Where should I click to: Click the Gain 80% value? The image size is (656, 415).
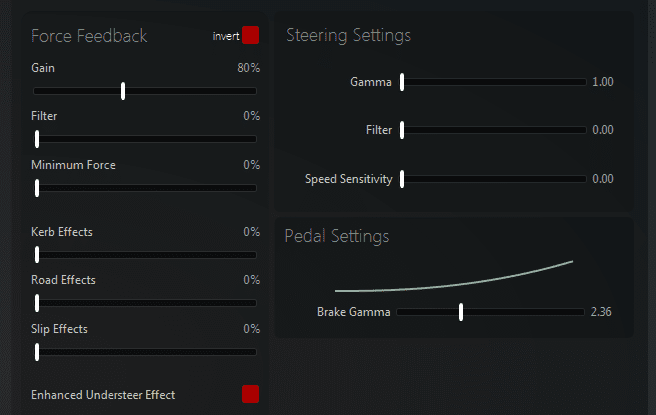pyautogui.click(x=248, y=68)
